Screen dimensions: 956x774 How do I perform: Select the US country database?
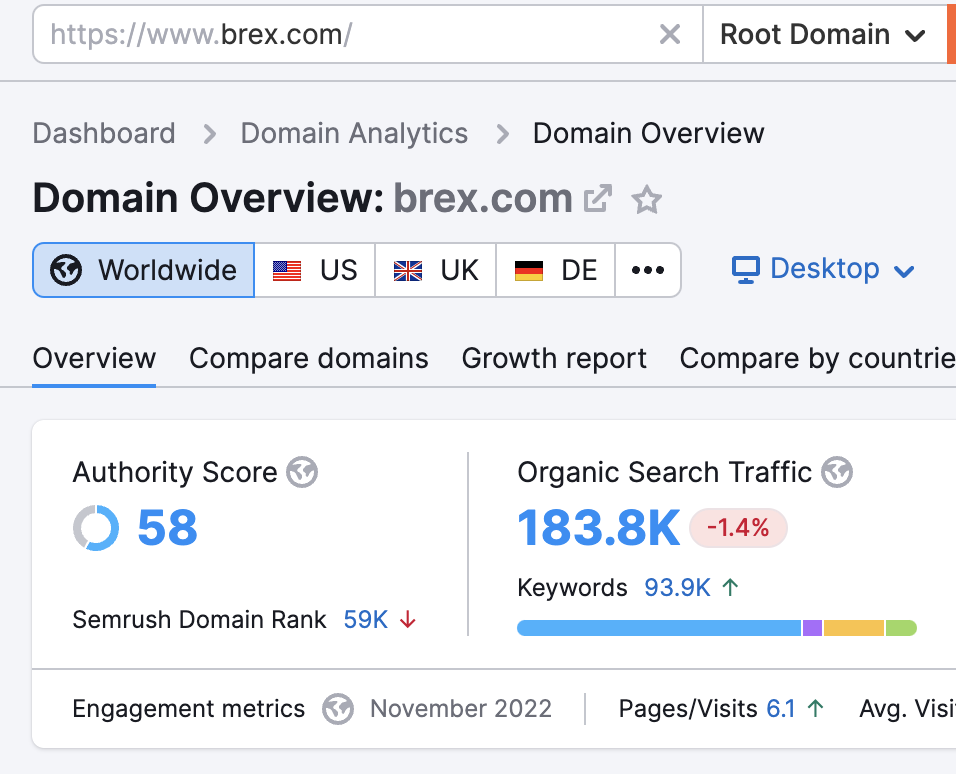315,270
